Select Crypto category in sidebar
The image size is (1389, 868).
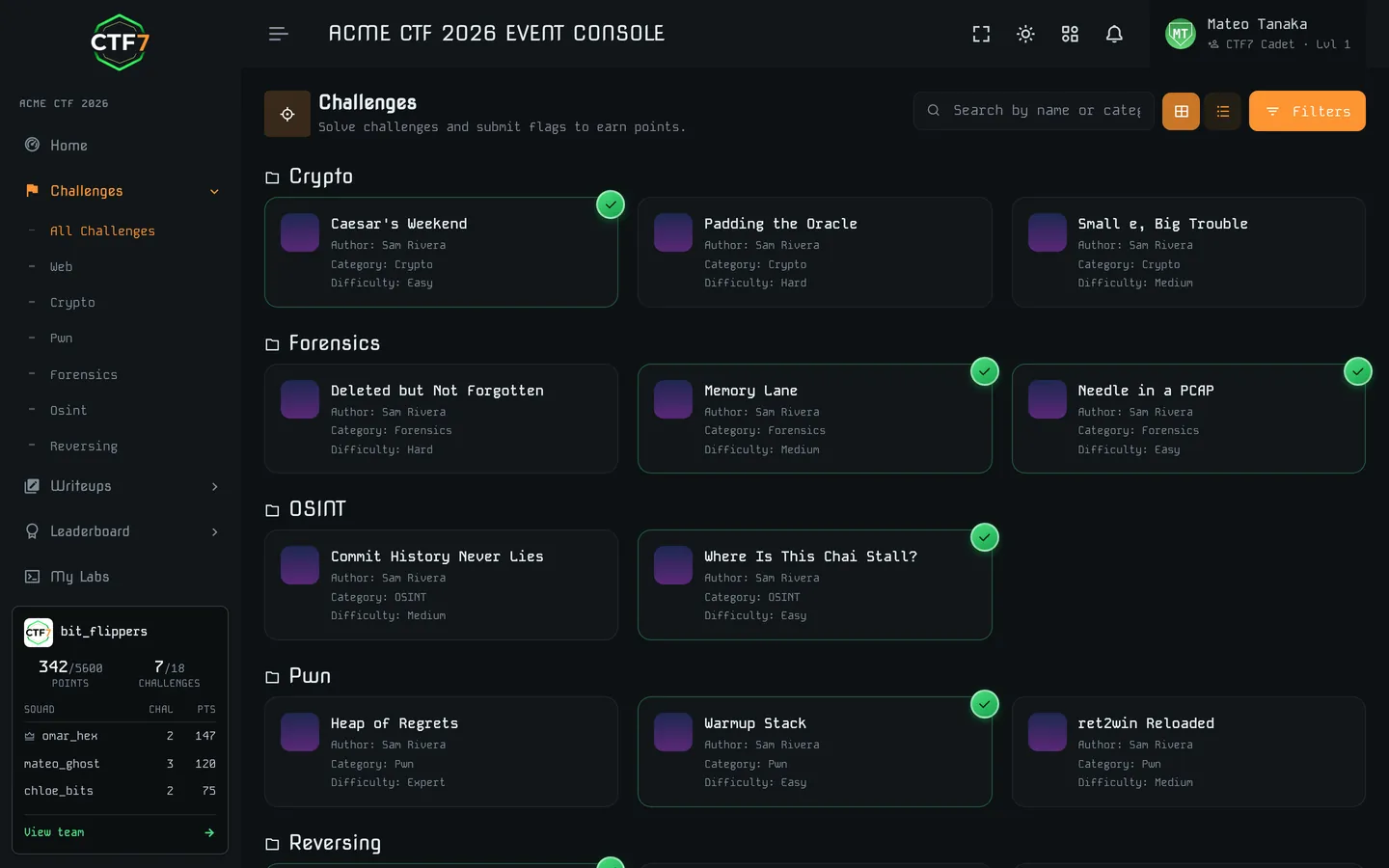pos(72,302)
